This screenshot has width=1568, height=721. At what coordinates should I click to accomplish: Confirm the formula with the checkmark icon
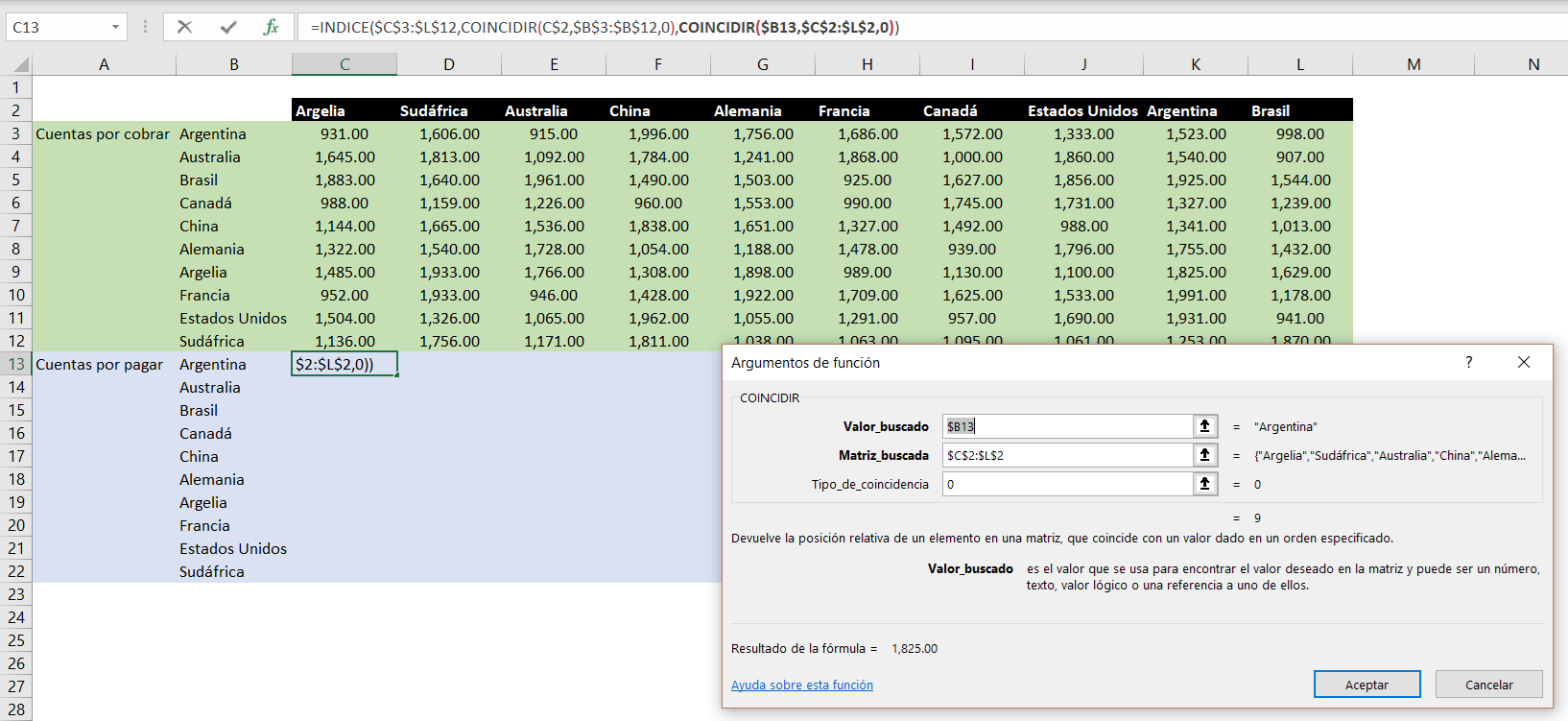[228, 27]
